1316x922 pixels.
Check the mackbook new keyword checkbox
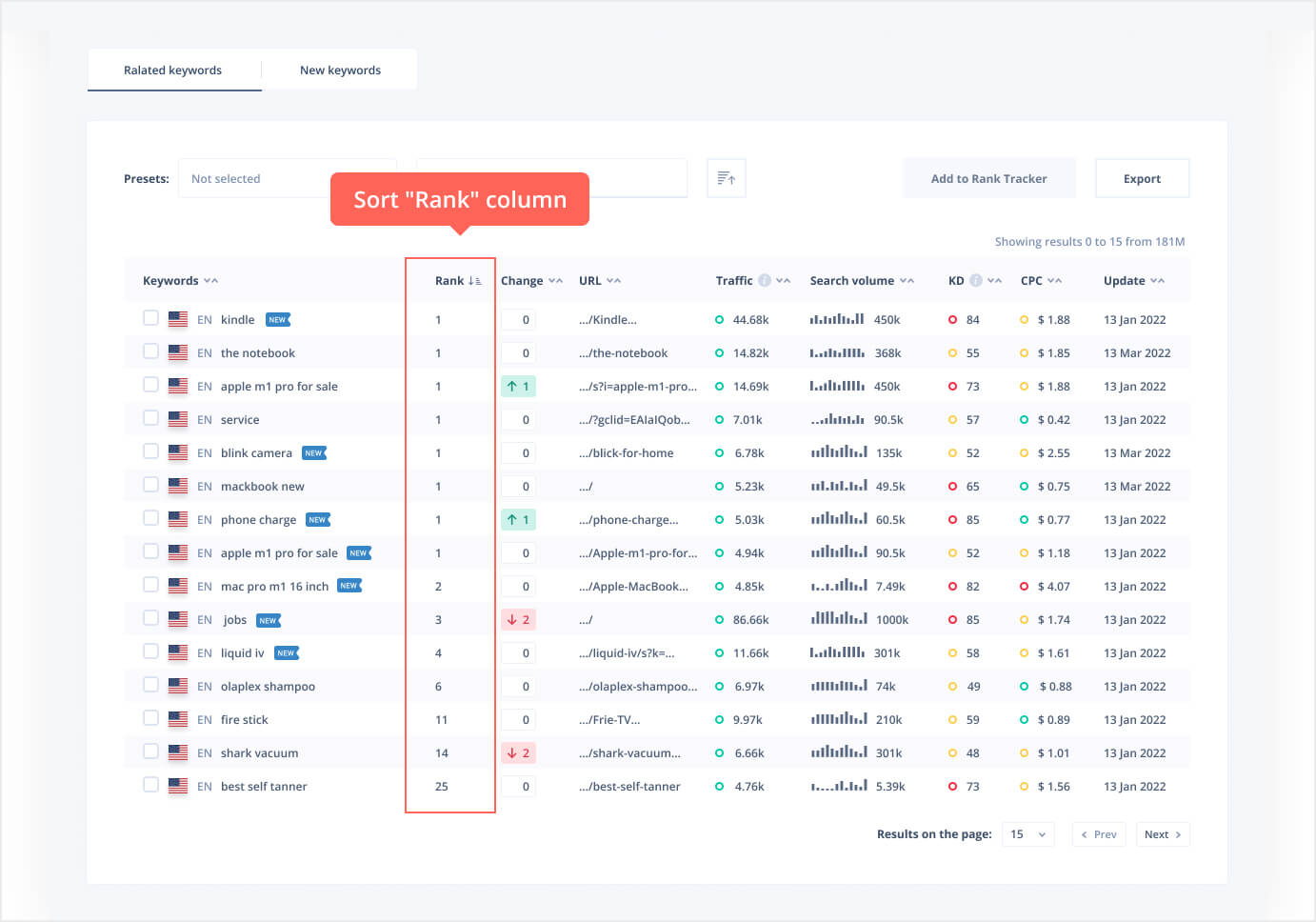click(150, 485)
